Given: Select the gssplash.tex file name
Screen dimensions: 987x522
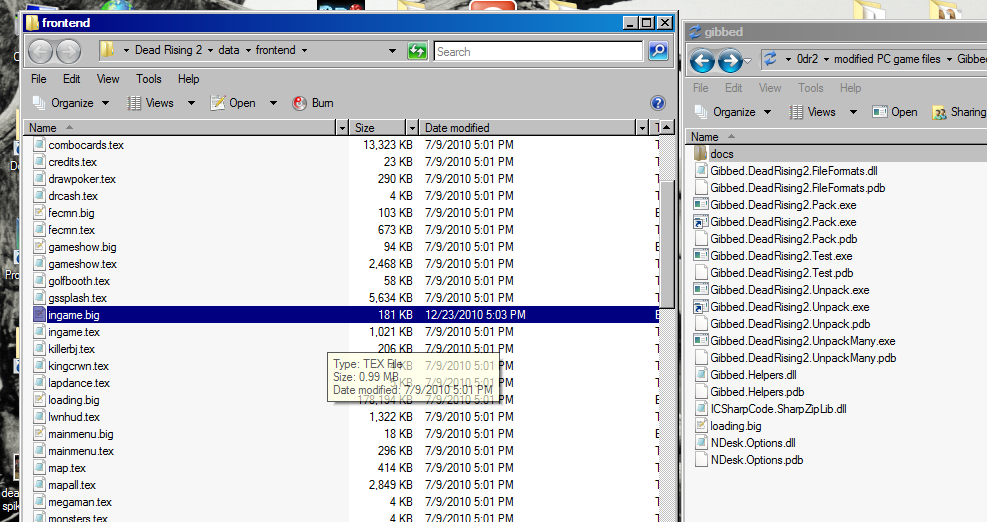Looking at the screenshot, I should tap(77, 298).
